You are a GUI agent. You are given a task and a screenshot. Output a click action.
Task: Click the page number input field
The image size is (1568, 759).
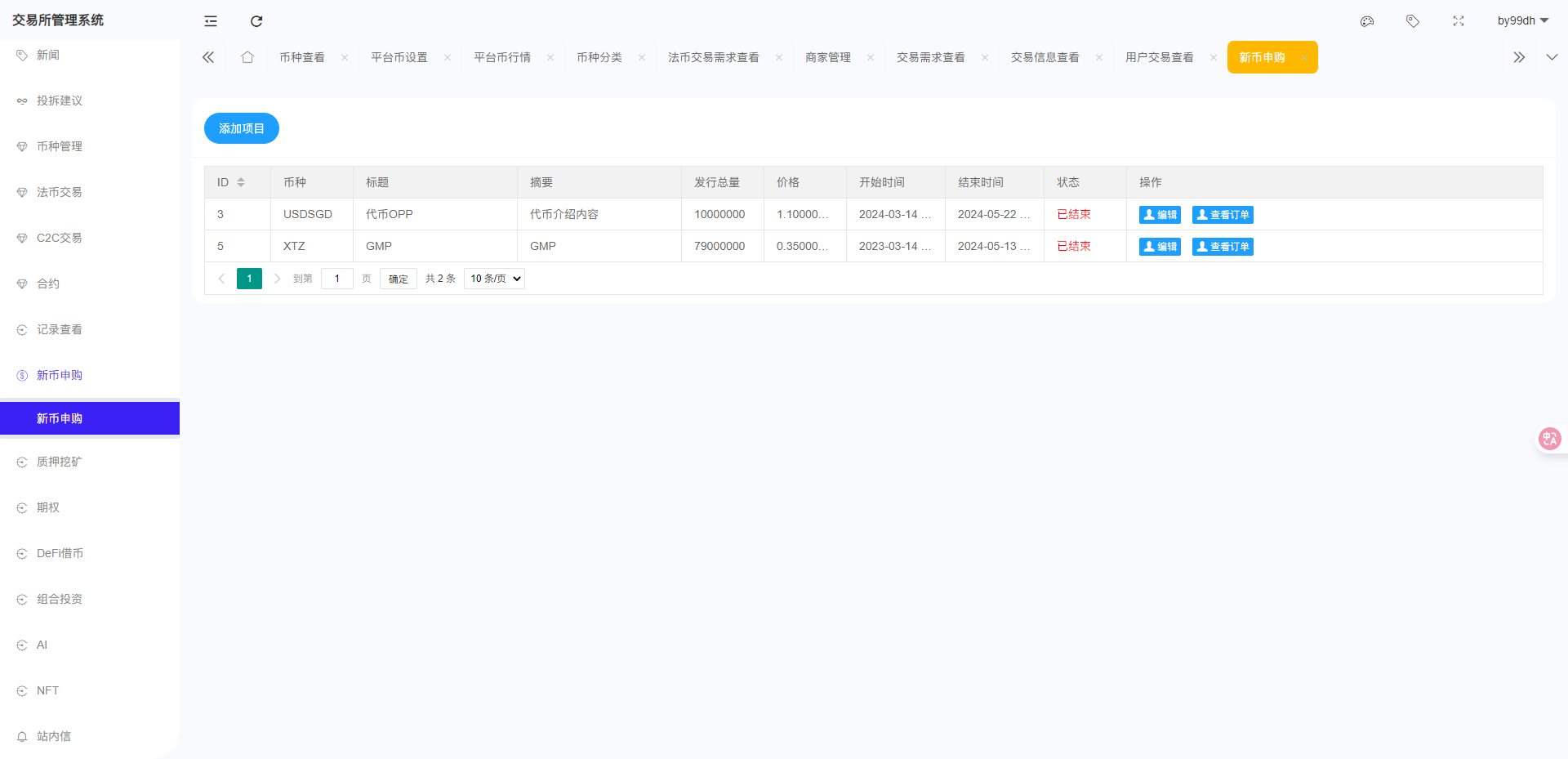pos(337,279)
